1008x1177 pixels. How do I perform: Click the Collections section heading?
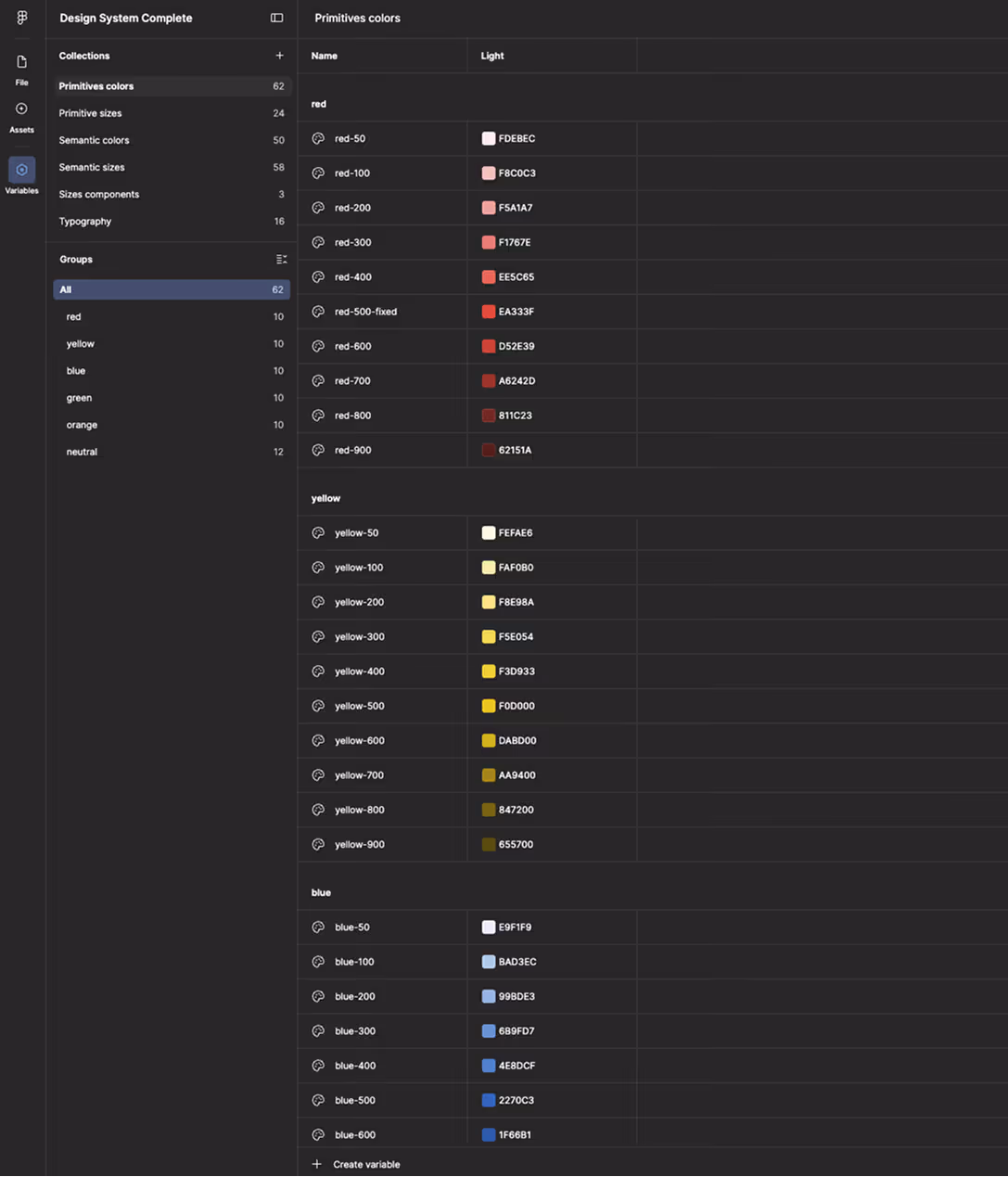[84, 56]
